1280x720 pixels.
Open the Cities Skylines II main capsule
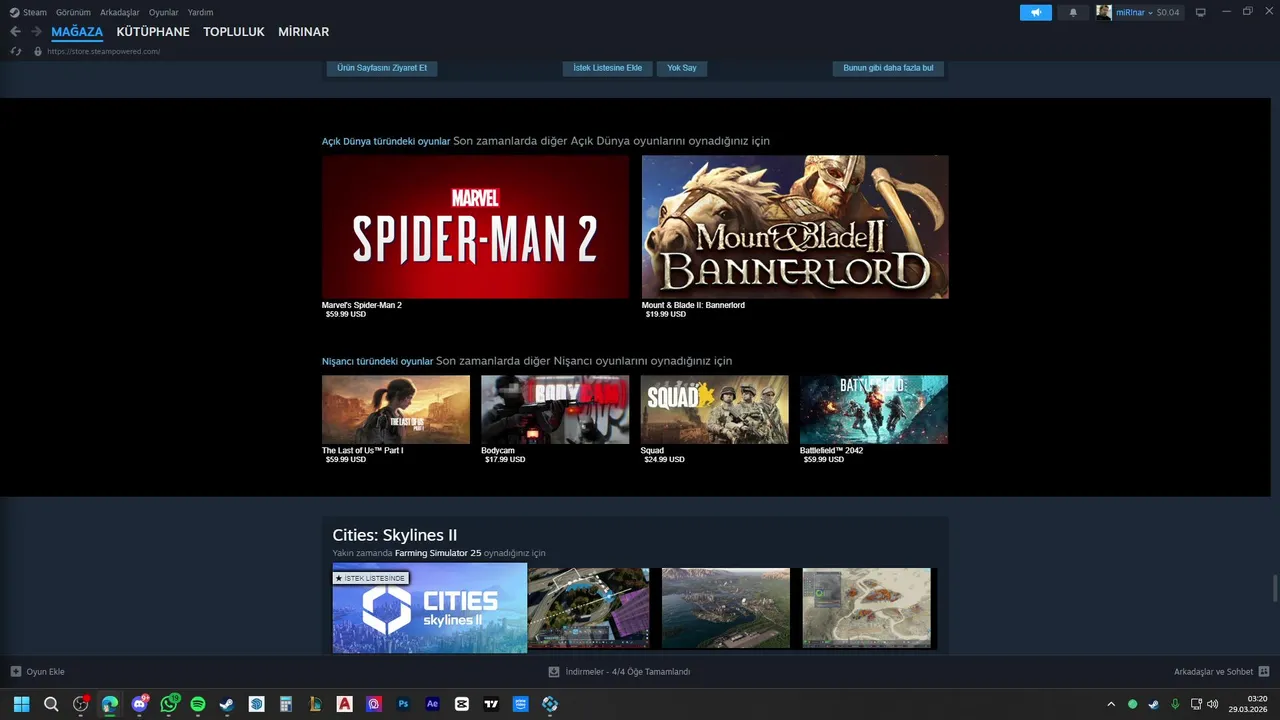tap(430, 608)
